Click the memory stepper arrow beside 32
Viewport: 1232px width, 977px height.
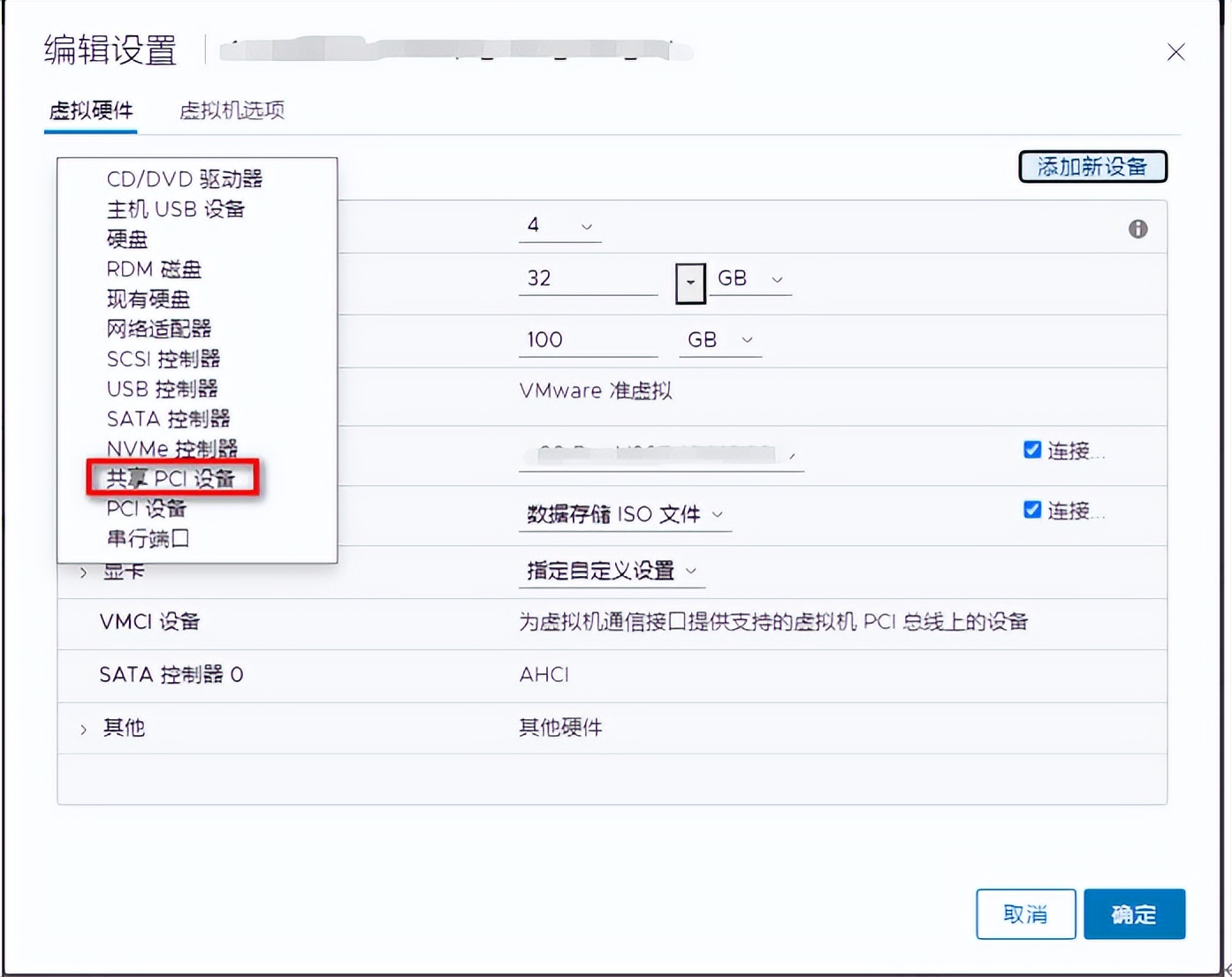click(x=690, y=283)
